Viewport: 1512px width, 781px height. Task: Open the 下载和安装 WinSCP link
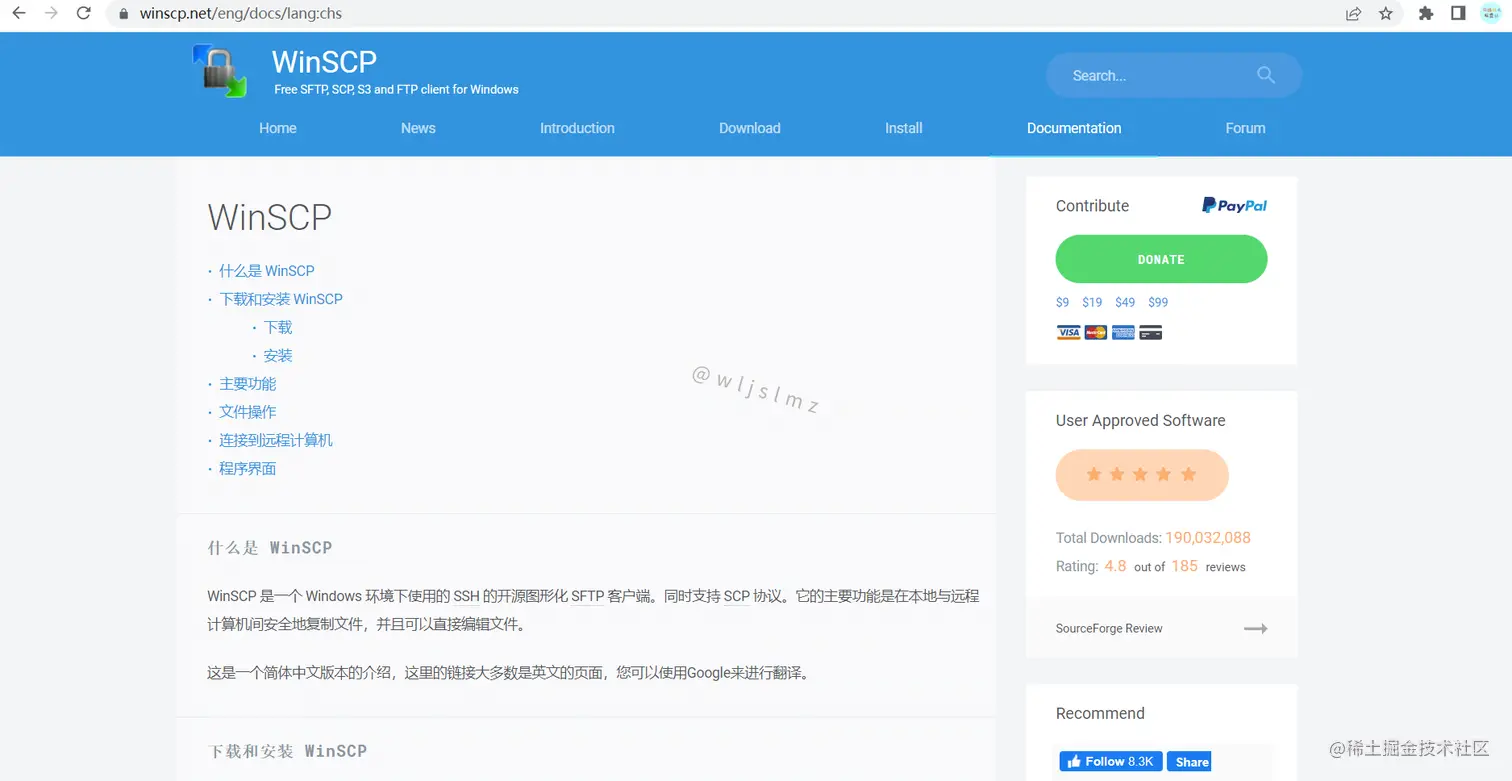pos(281,298)
